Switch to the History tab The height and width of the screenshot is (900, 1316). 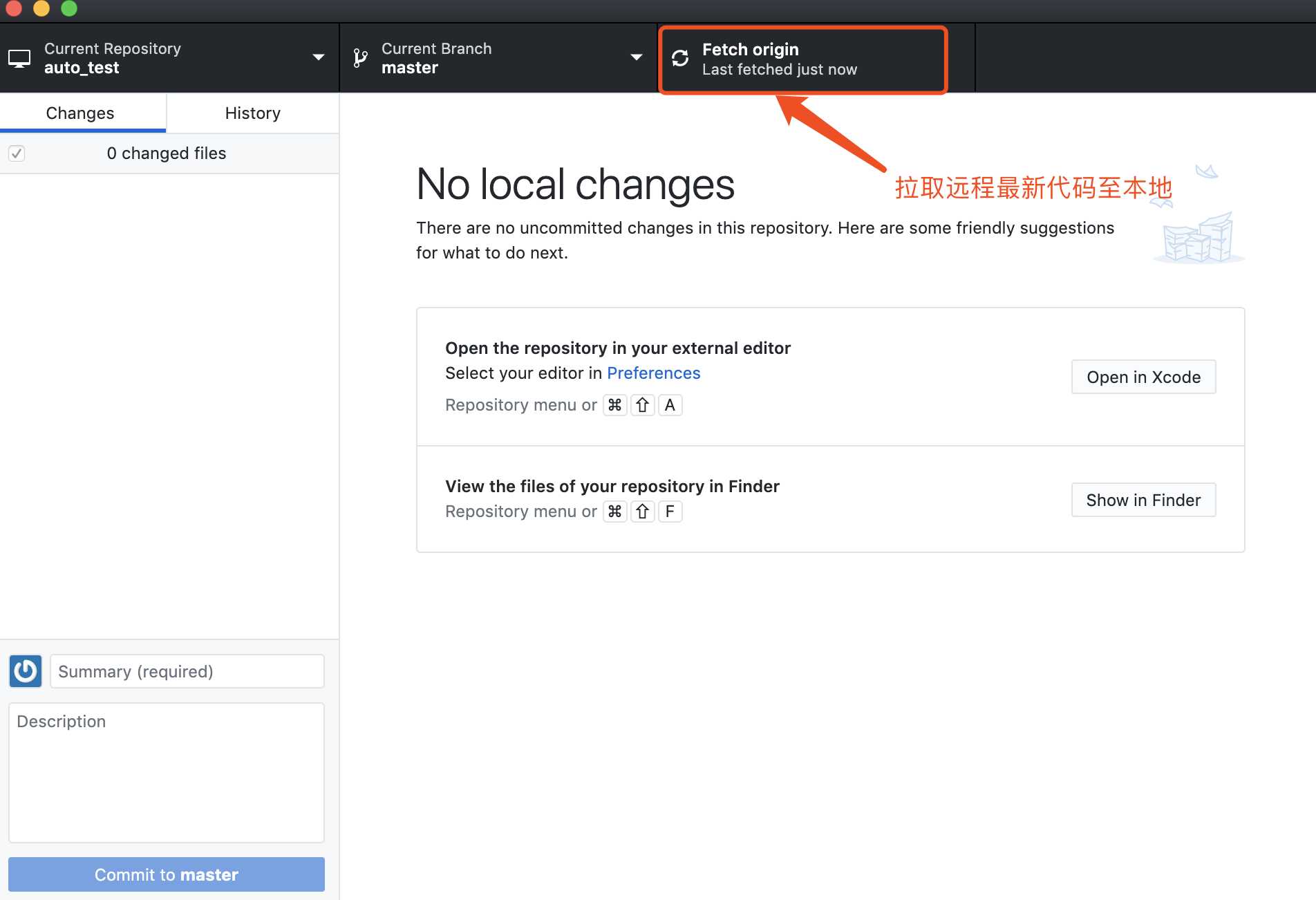(253, 113)
